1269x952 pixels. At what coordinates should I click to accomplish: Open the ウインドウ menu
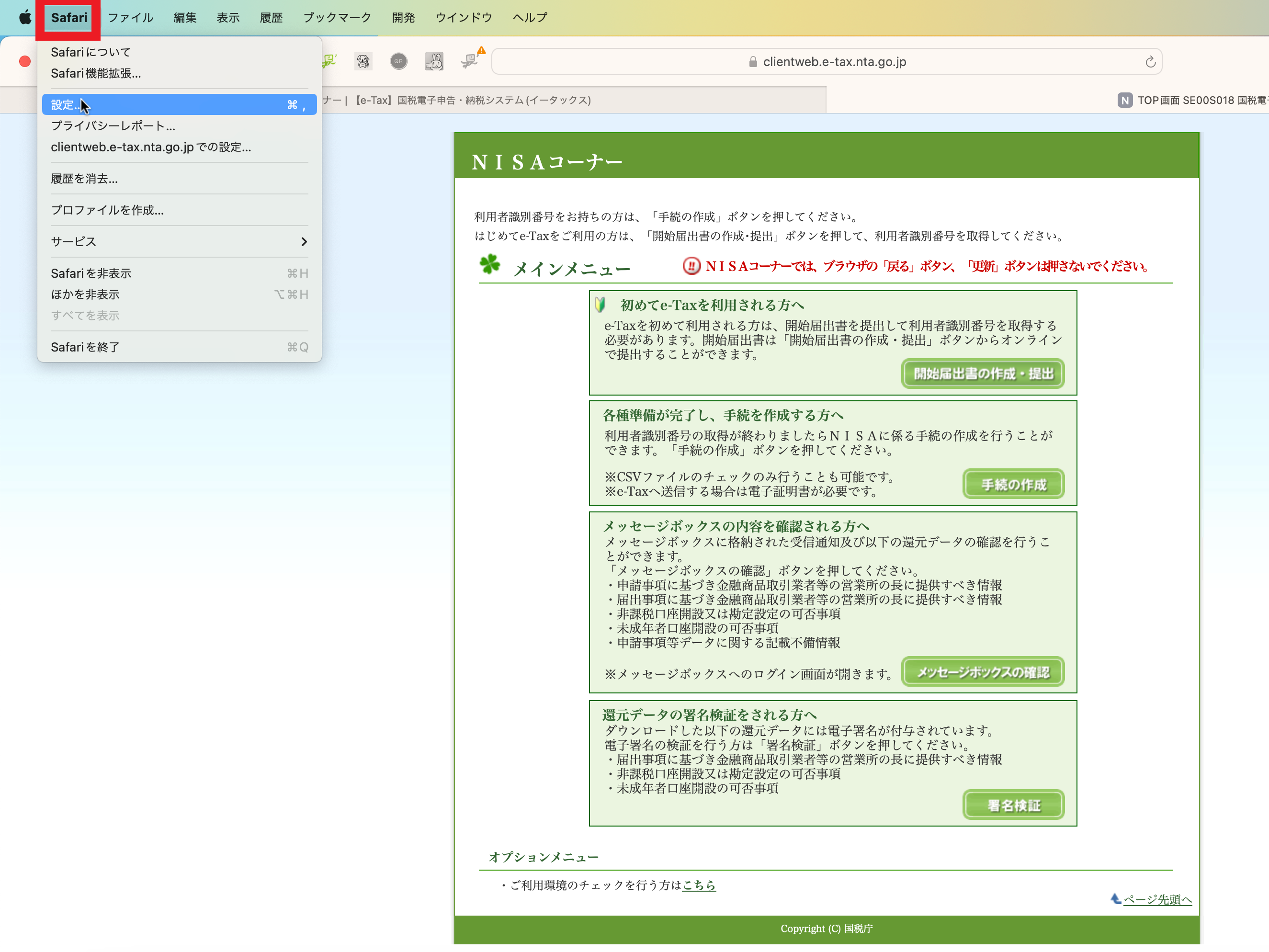[x=464, y=17]
